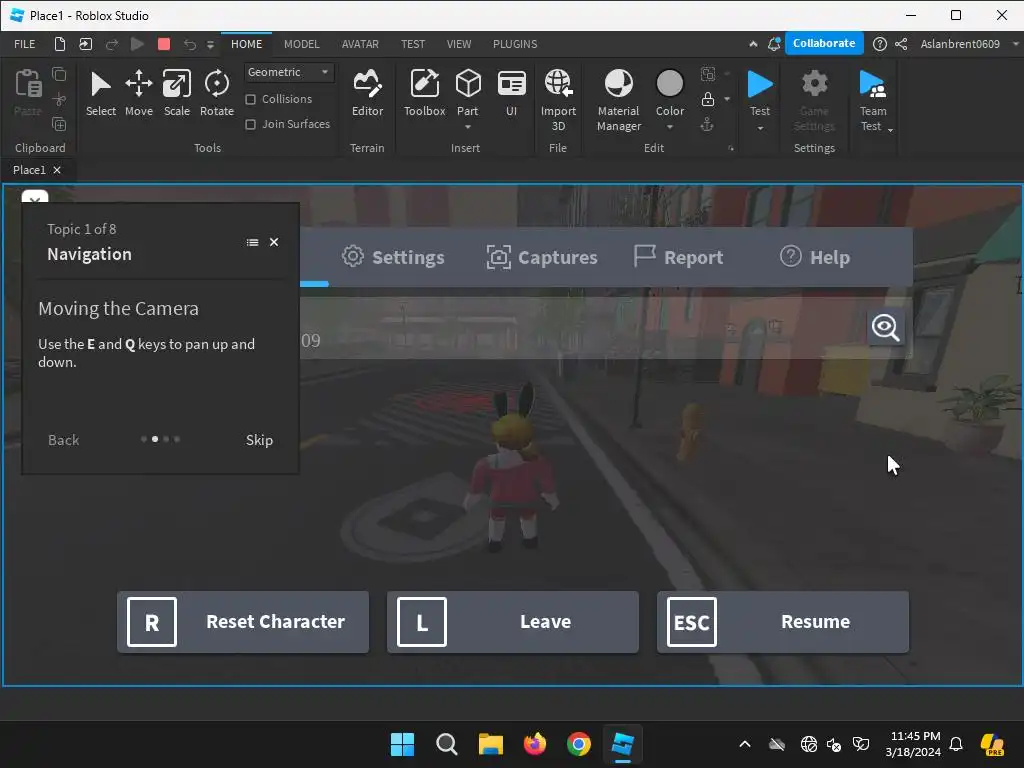Expand the quick access toolbar dropdown
The image size is (1024, 768).
point(210,44)
